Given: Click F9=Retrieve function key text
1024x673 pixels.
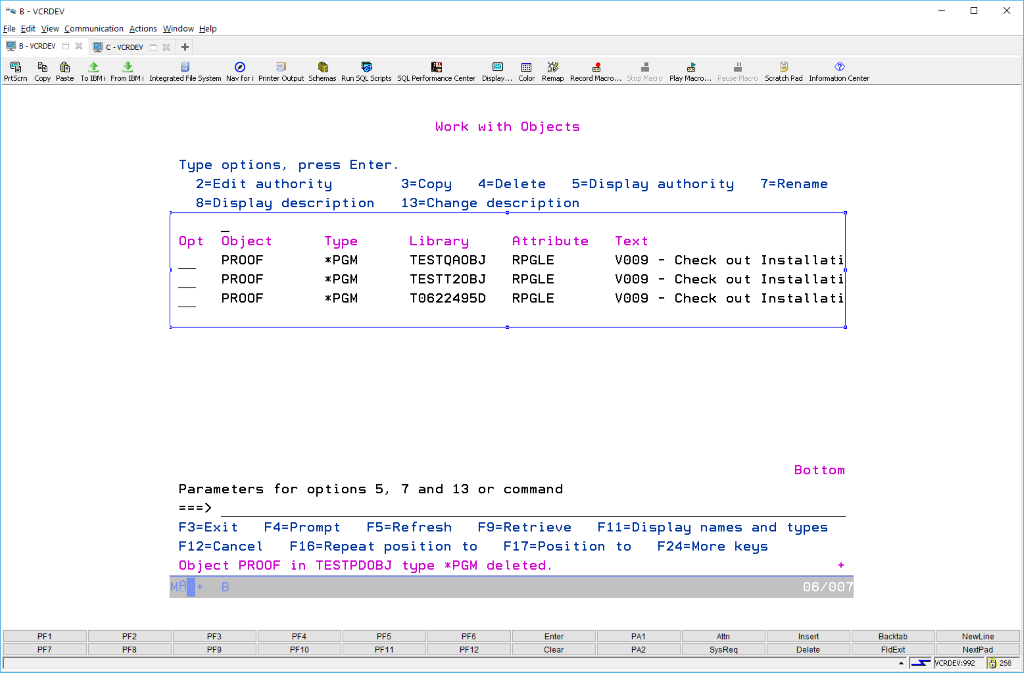Looking at the screenshot, I should pyautogui.click(x=524, y=527).
